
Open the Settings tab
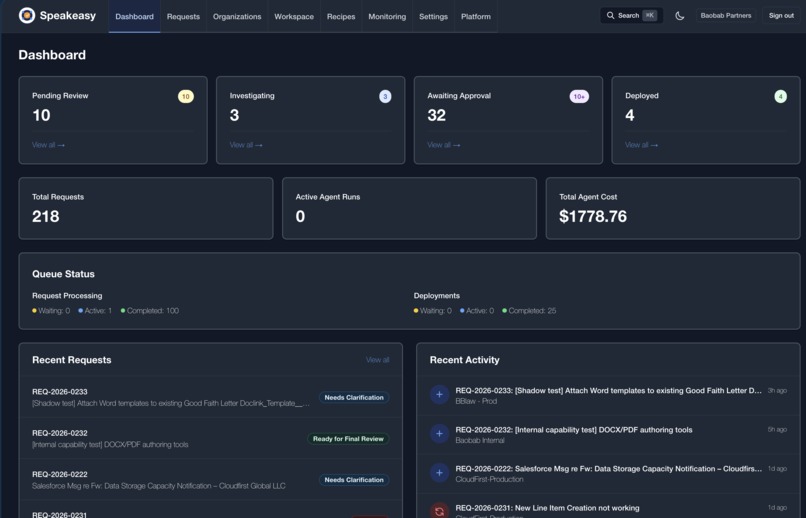click(433, 16)
